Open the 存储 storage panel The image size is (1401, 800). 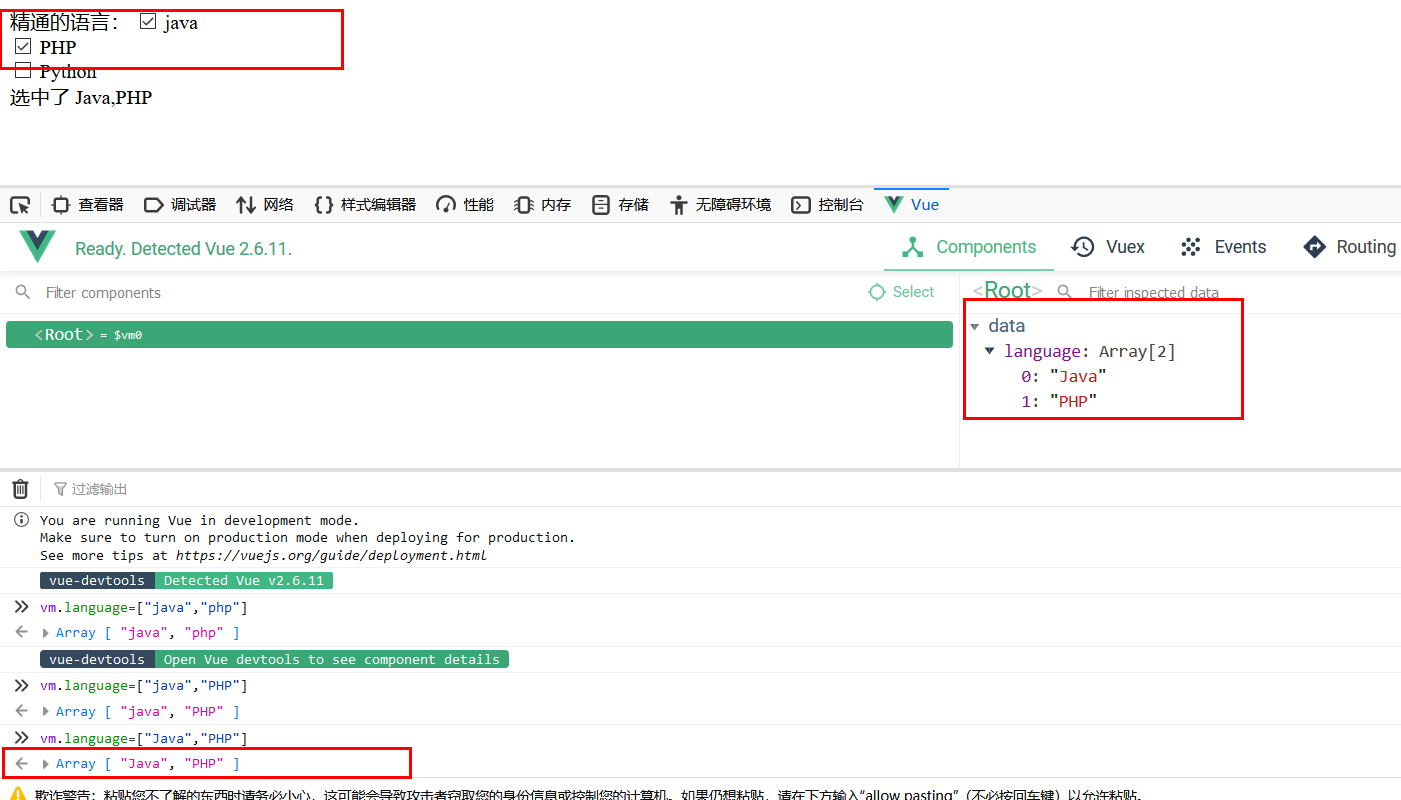point(620,205)
